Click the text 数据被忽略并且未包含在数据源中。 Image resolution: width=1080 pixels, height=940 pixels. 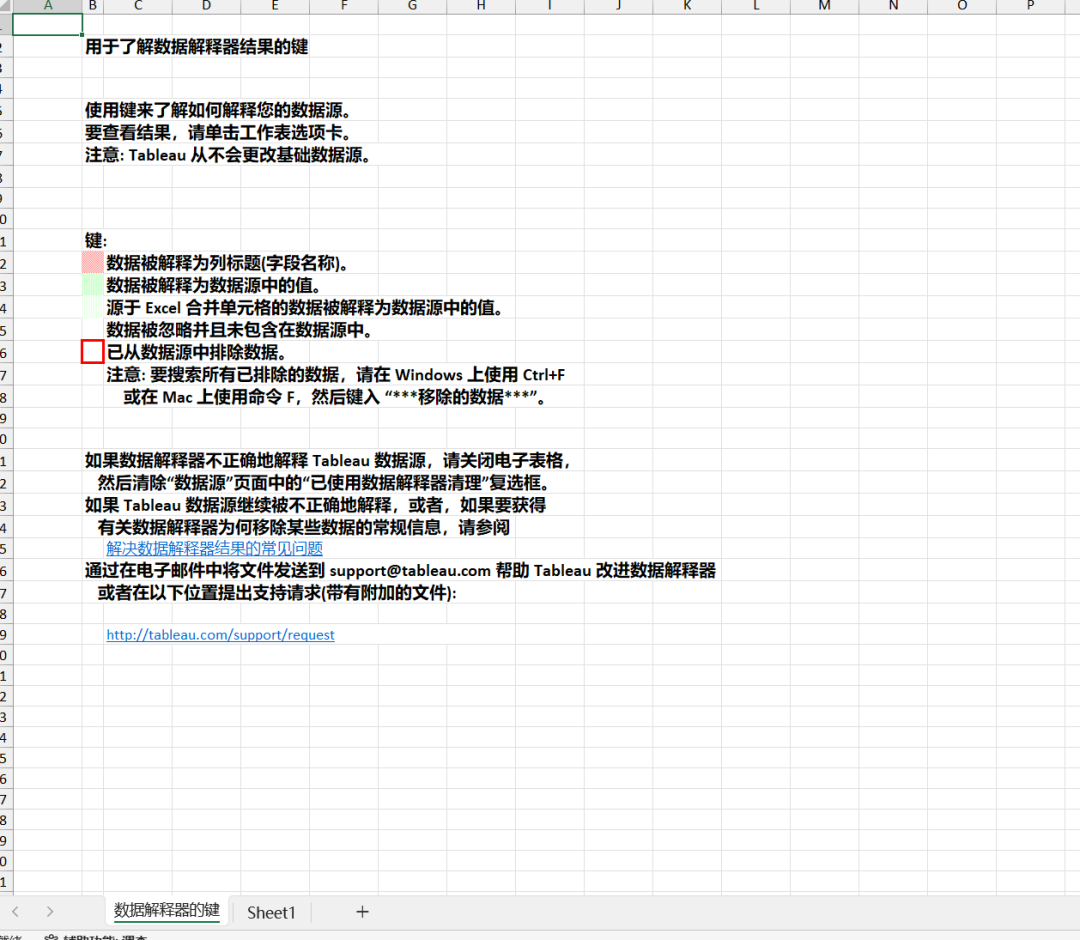[240, 330]
